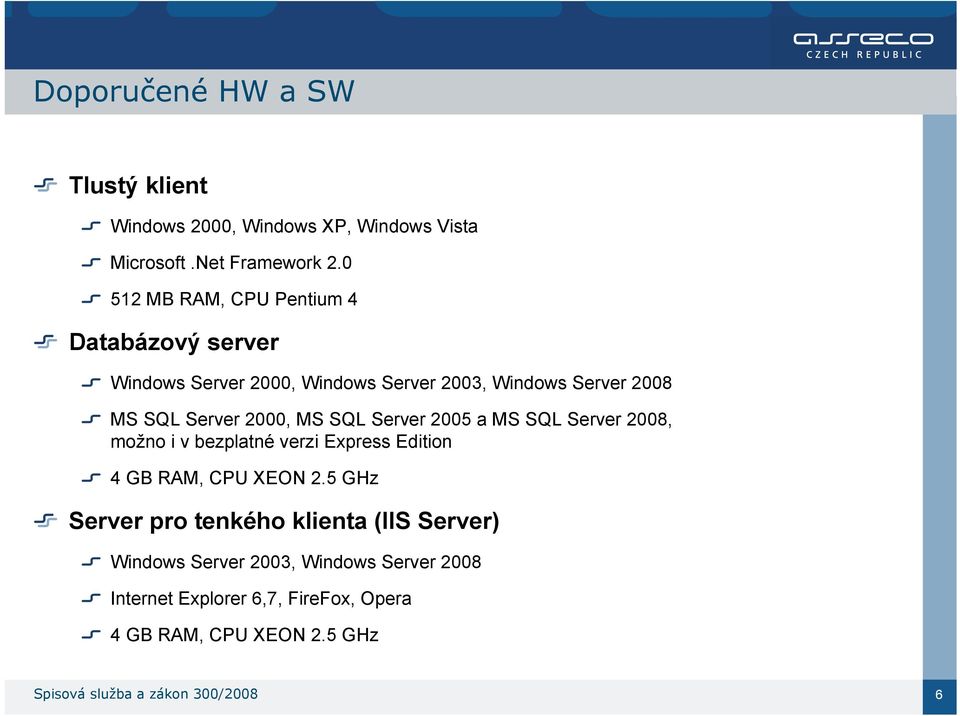The height and width of the screenshot is (716, 960).
Task: Click the bullet icon beside 'Server pro tenkého klienta'
Action: tap(45, 520)
